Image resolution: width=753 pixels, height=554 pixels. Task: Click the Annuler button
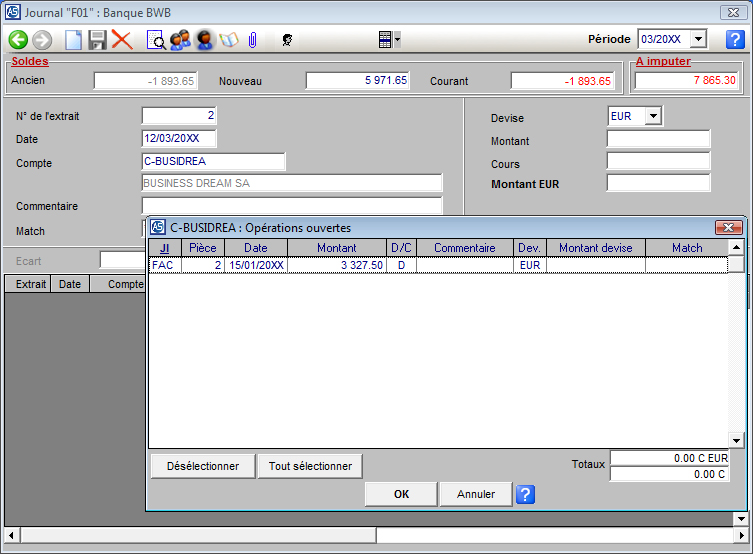tap(476, 494)
